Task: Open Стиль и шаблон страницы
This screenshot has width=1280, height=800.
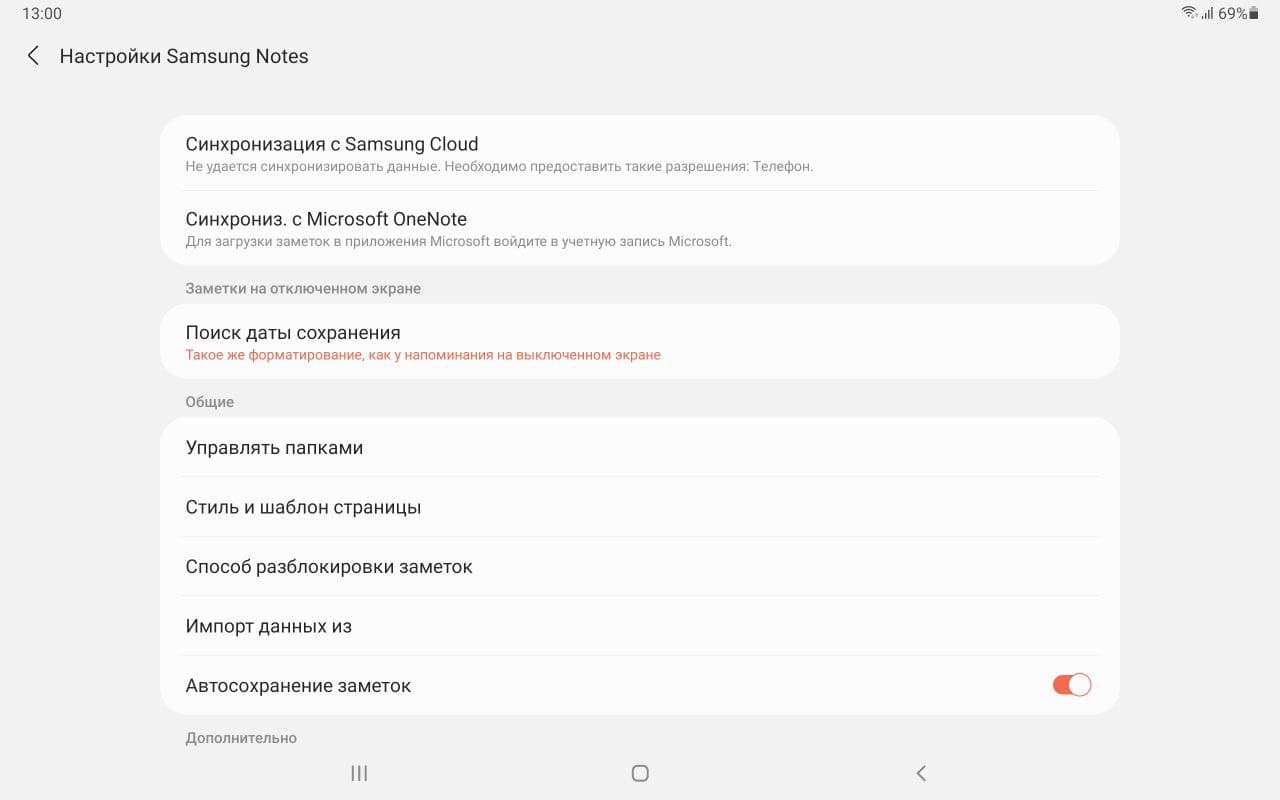Action: coord(303,507)
